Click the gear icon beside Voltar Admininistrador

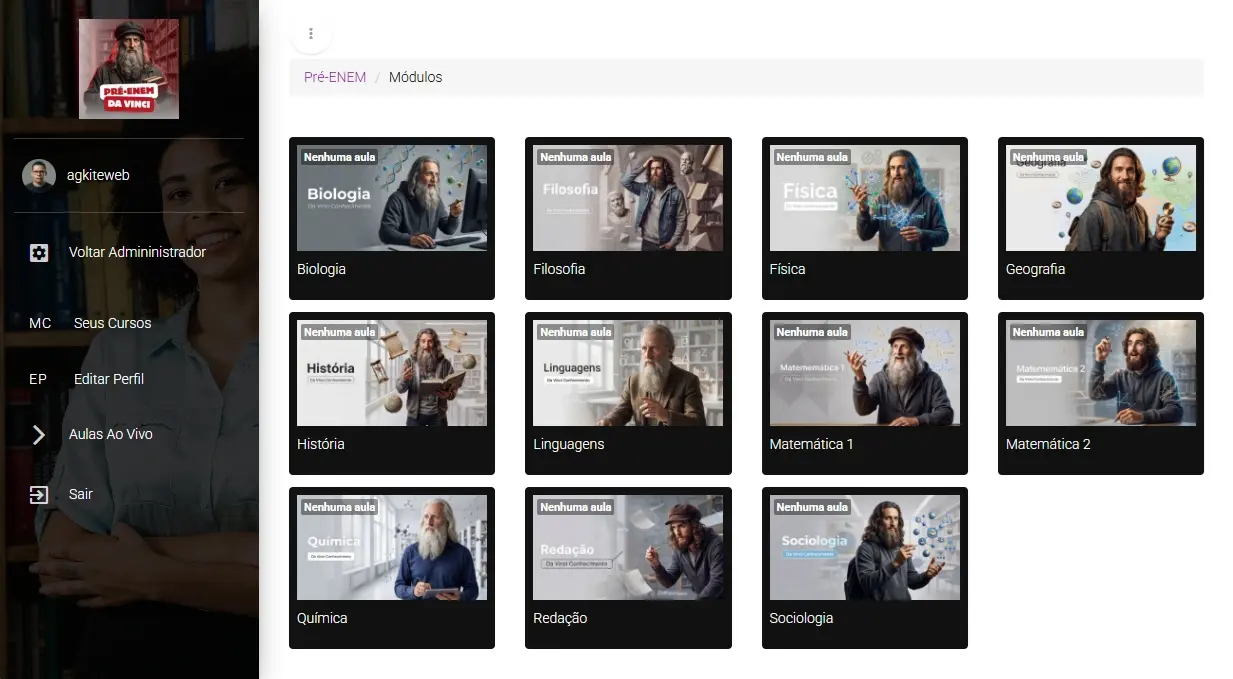(x=39, y=253)
